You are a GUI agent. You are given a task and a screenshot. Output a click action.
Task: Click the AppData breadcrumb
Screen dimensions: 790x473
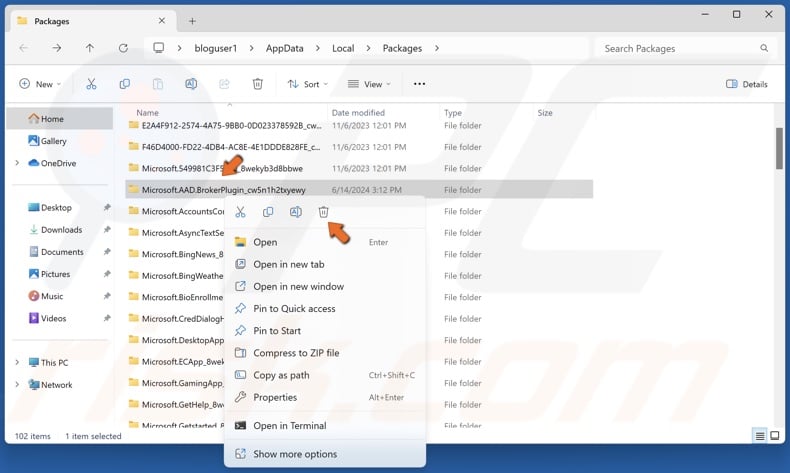click(285, 48)
